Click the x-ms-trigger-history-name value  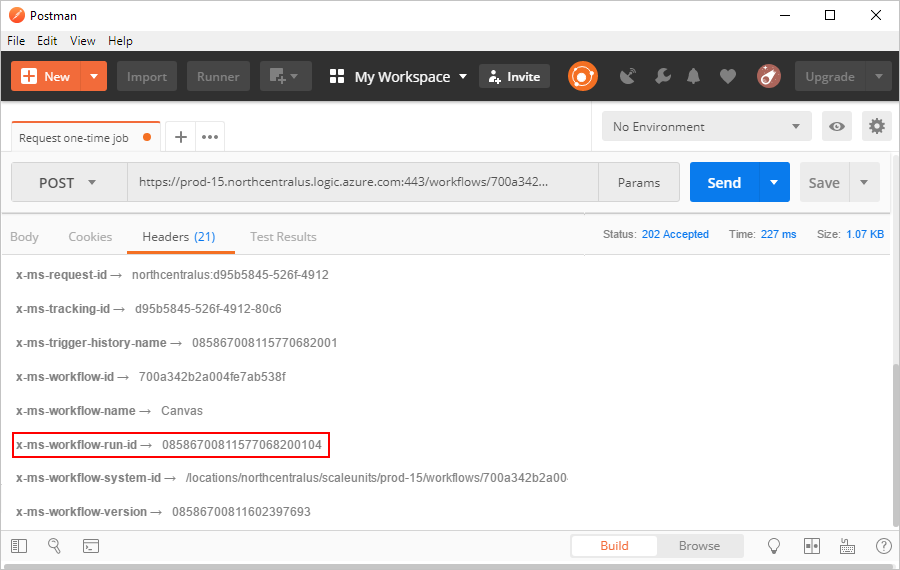tap(265, 343)
